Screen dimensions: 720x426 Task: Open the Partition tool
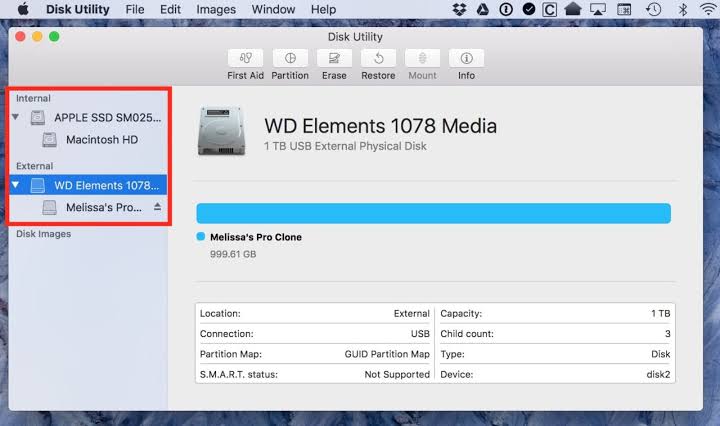click(x=290, y=58)
